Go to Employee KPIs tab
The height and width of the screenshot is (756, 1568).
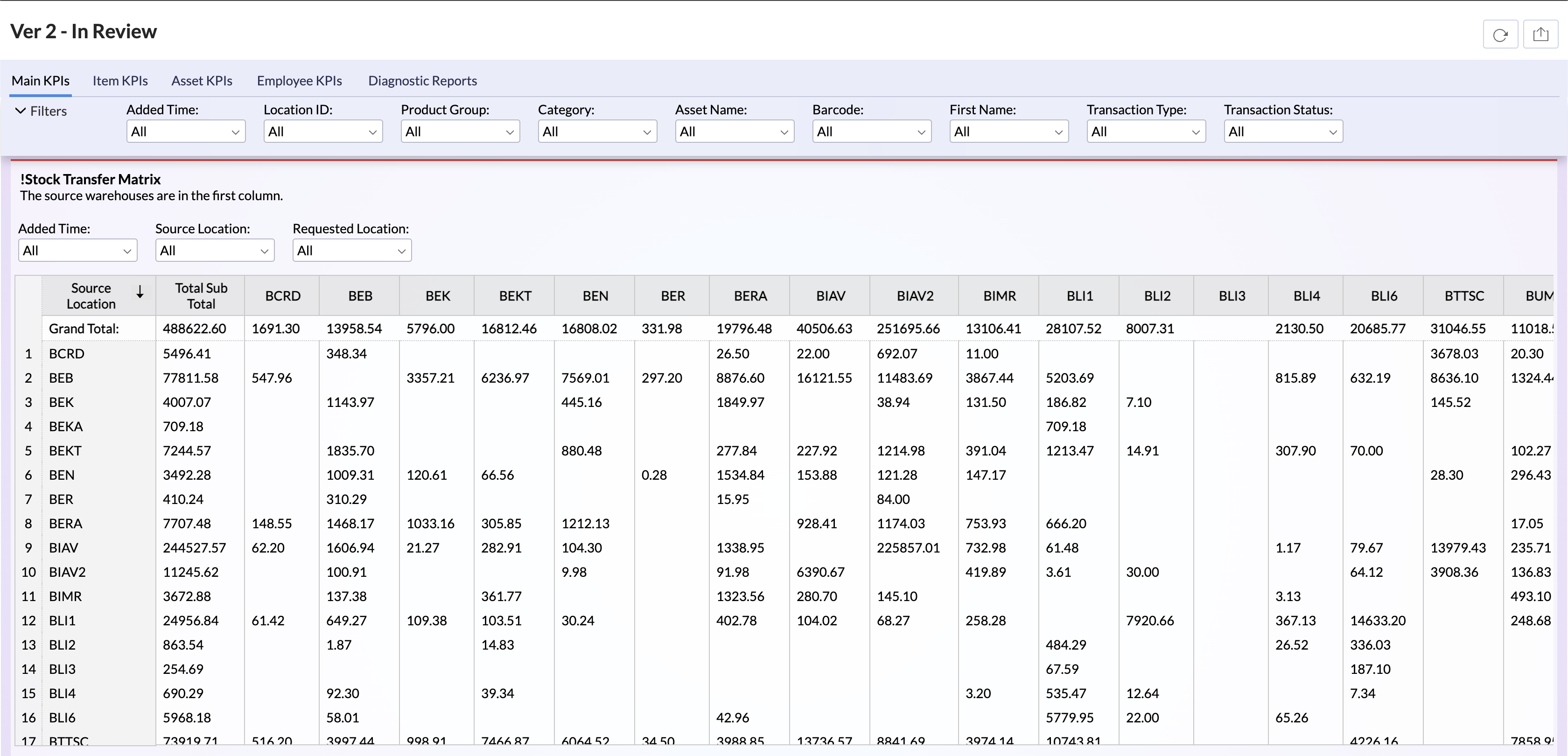(299, 81)
